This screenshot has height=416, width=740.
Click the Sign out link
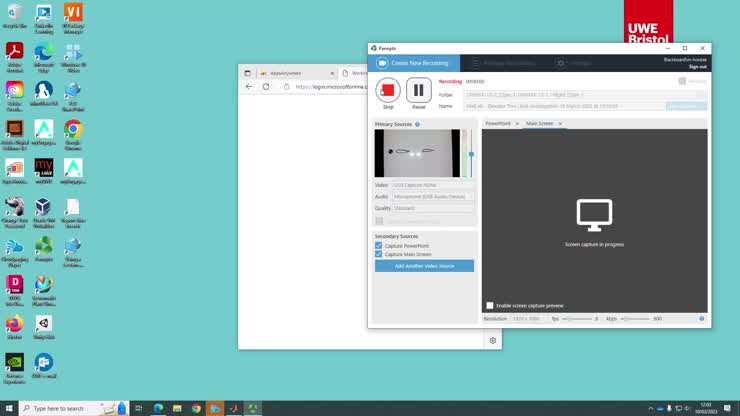698,67
